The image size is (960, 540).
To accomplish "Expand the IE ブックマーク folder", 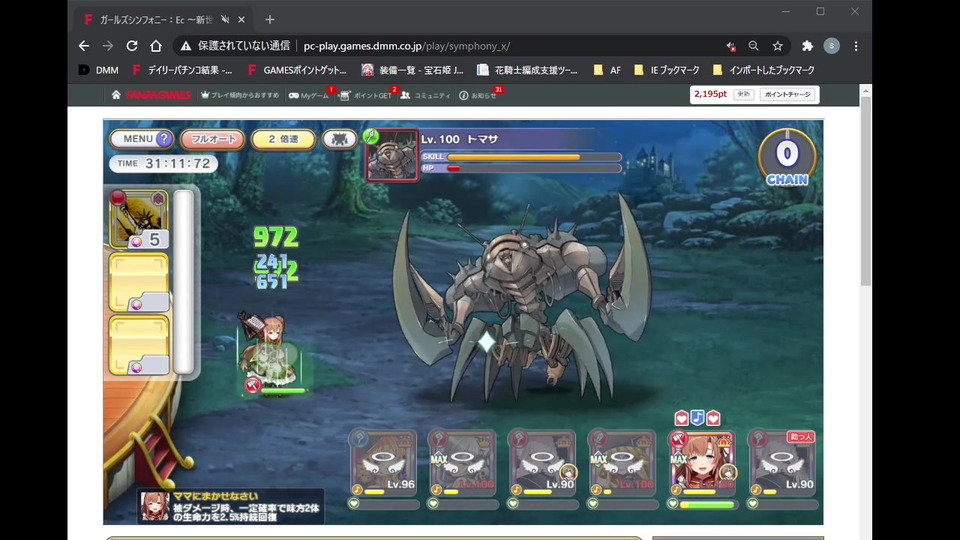I will (x=666, y=70).
